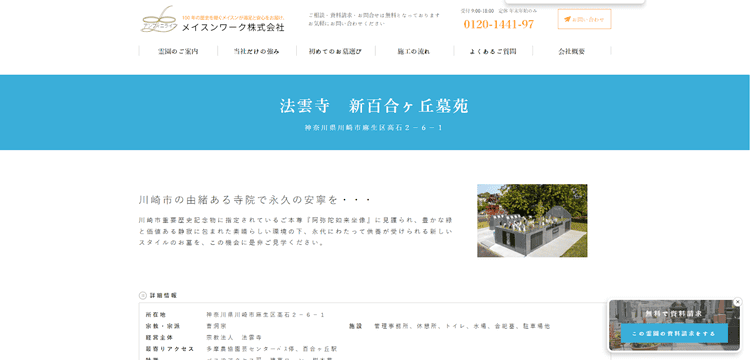Click the 曹洞宗 value

pos(216,326)
